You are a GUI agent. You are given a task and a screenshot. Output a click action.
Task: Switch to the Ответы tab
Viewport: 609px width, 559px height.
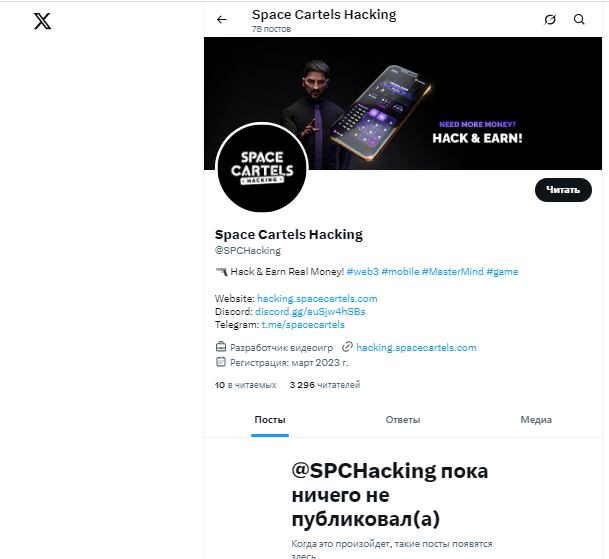(403, 420)
